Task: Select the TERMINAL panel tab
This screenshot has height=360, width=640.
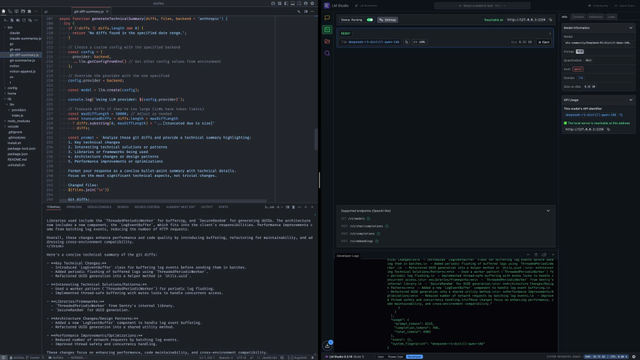Action: [x=53, y=207]
